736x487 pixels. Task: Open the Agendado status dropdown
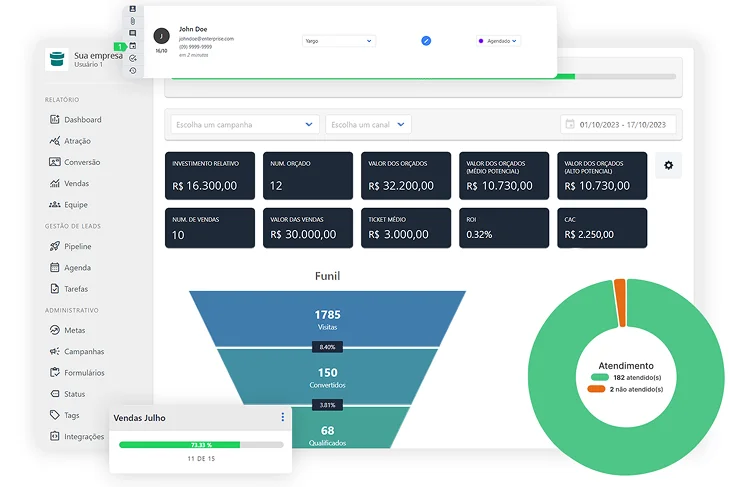499,41
